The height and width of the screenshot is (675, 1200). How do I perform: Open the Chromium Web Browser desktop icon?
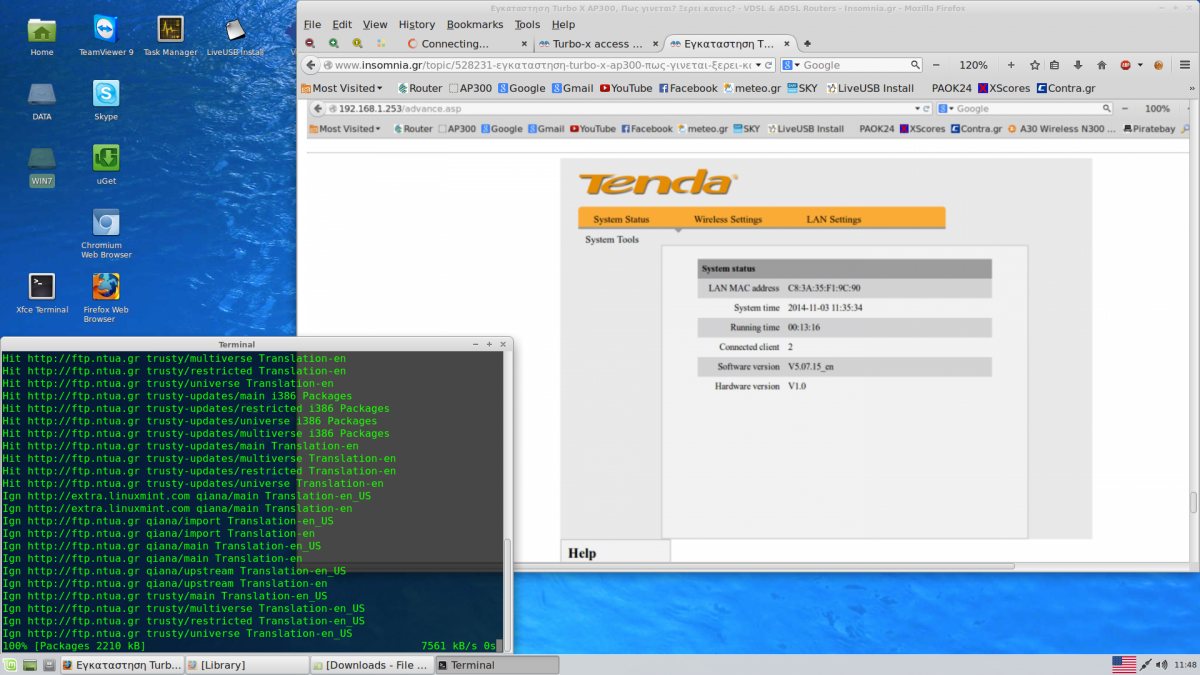tap(106, 233)
